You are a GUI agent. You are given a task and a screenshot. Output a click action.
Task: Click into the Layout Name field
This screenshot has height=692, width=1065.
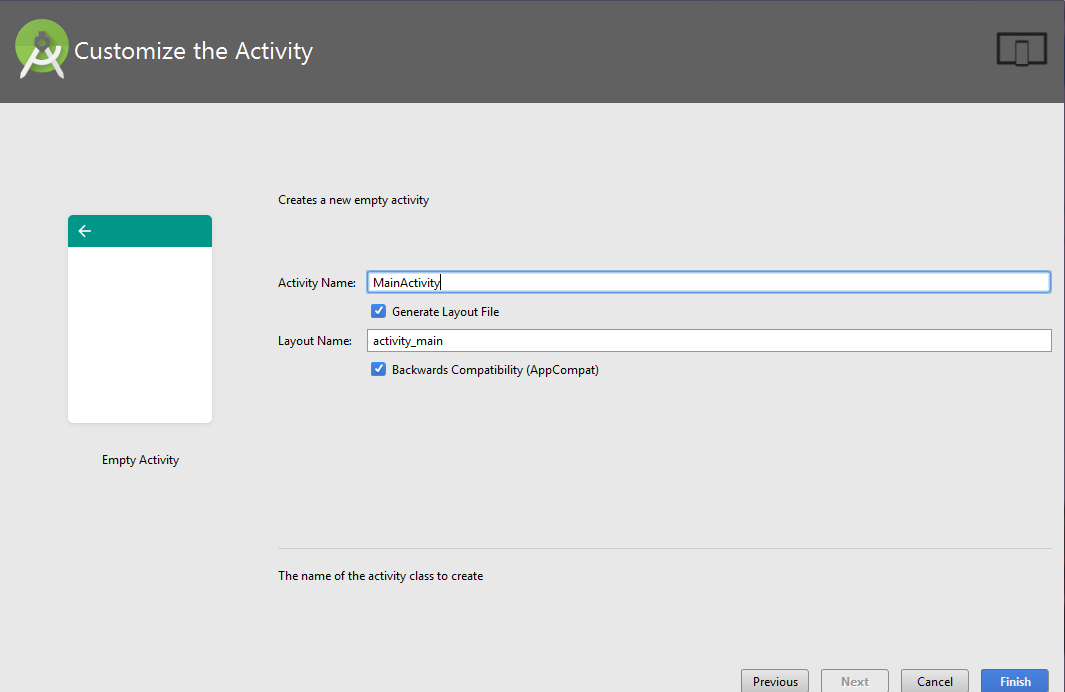point(709,340)
